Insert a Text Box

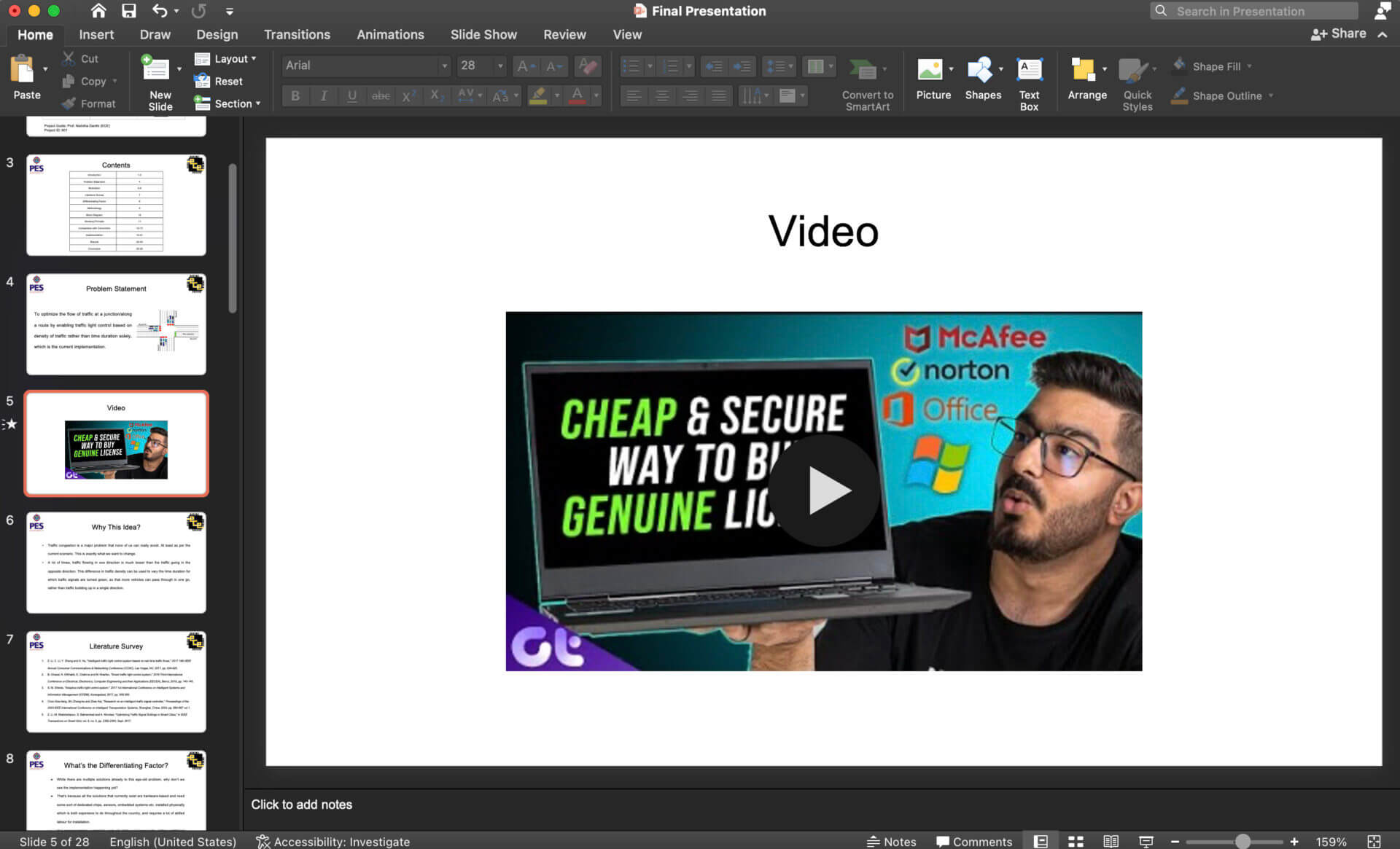1029,84
